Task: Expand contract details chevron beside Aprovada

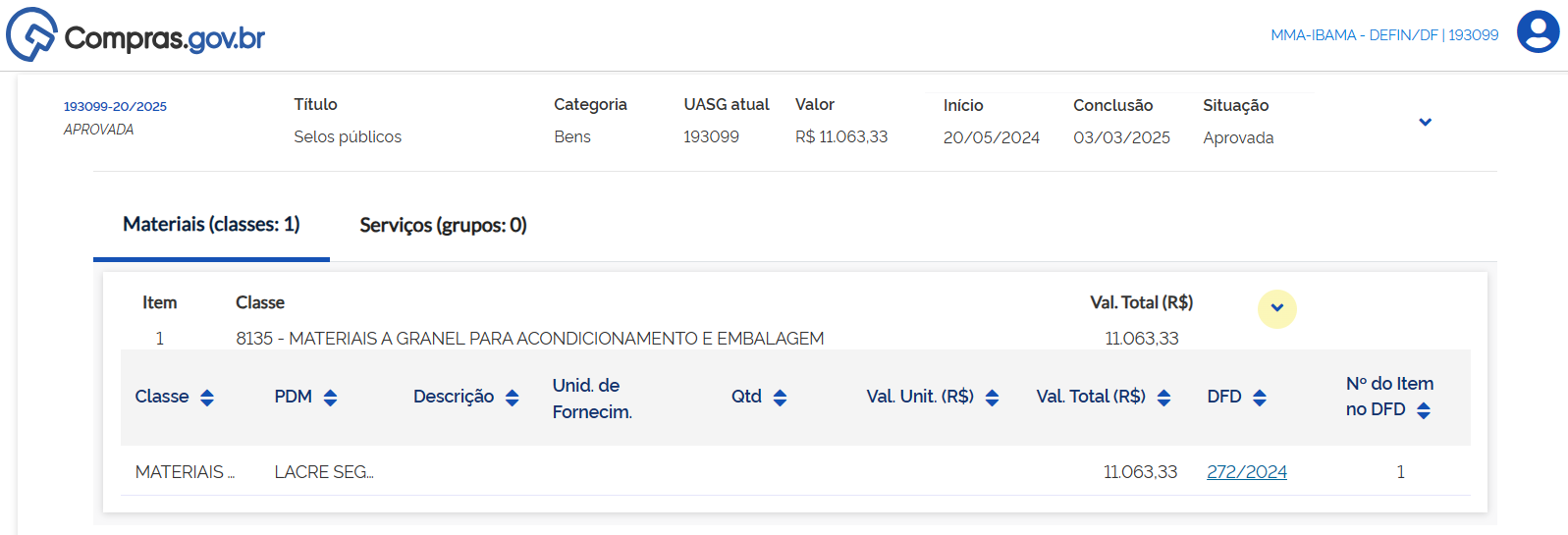Action: coord(1425,123)
